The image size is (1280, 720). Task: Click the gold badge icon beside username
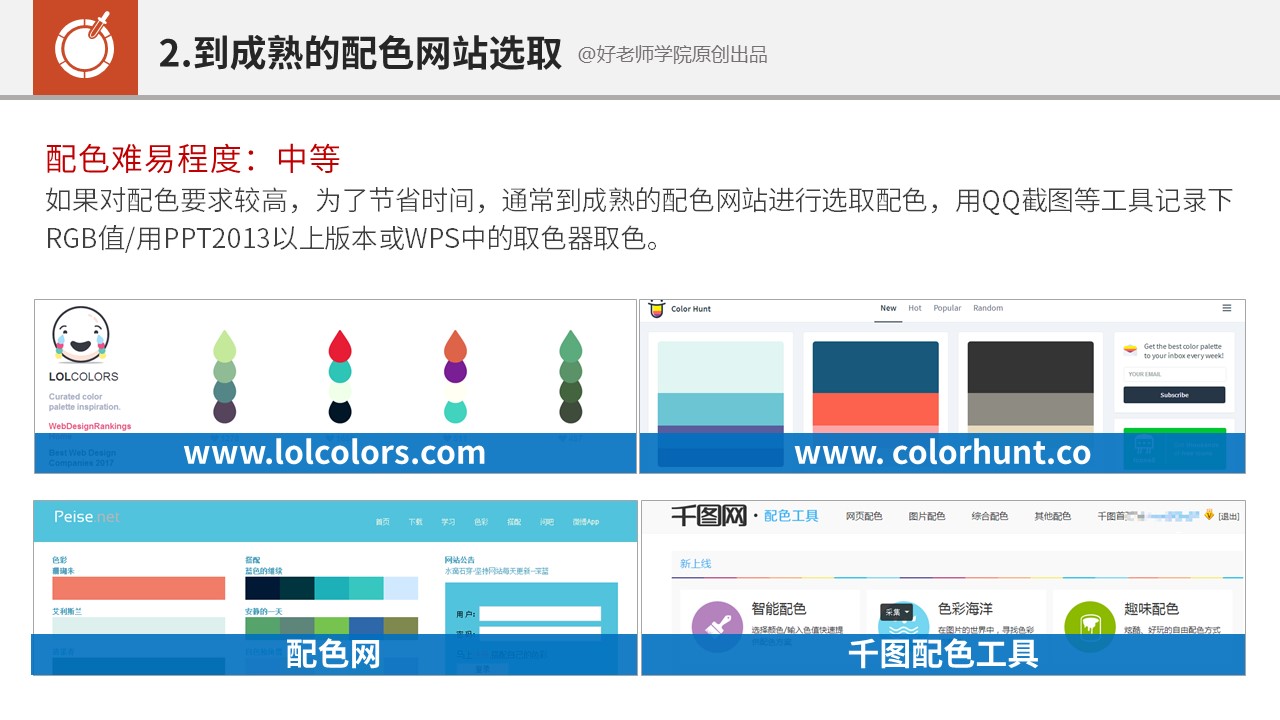coord(1208,515)
